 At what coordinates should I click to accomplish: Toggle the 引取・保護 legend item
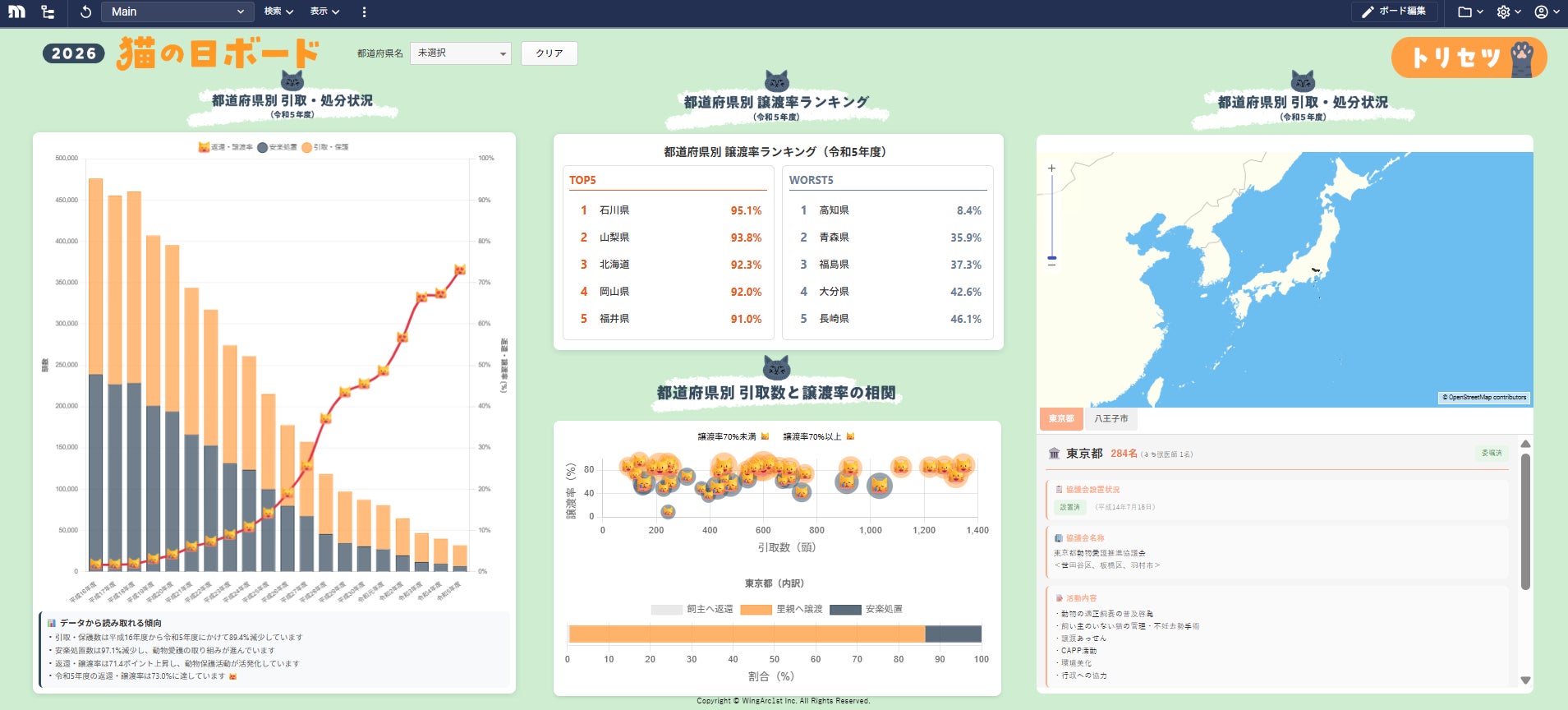coord(325,147)
